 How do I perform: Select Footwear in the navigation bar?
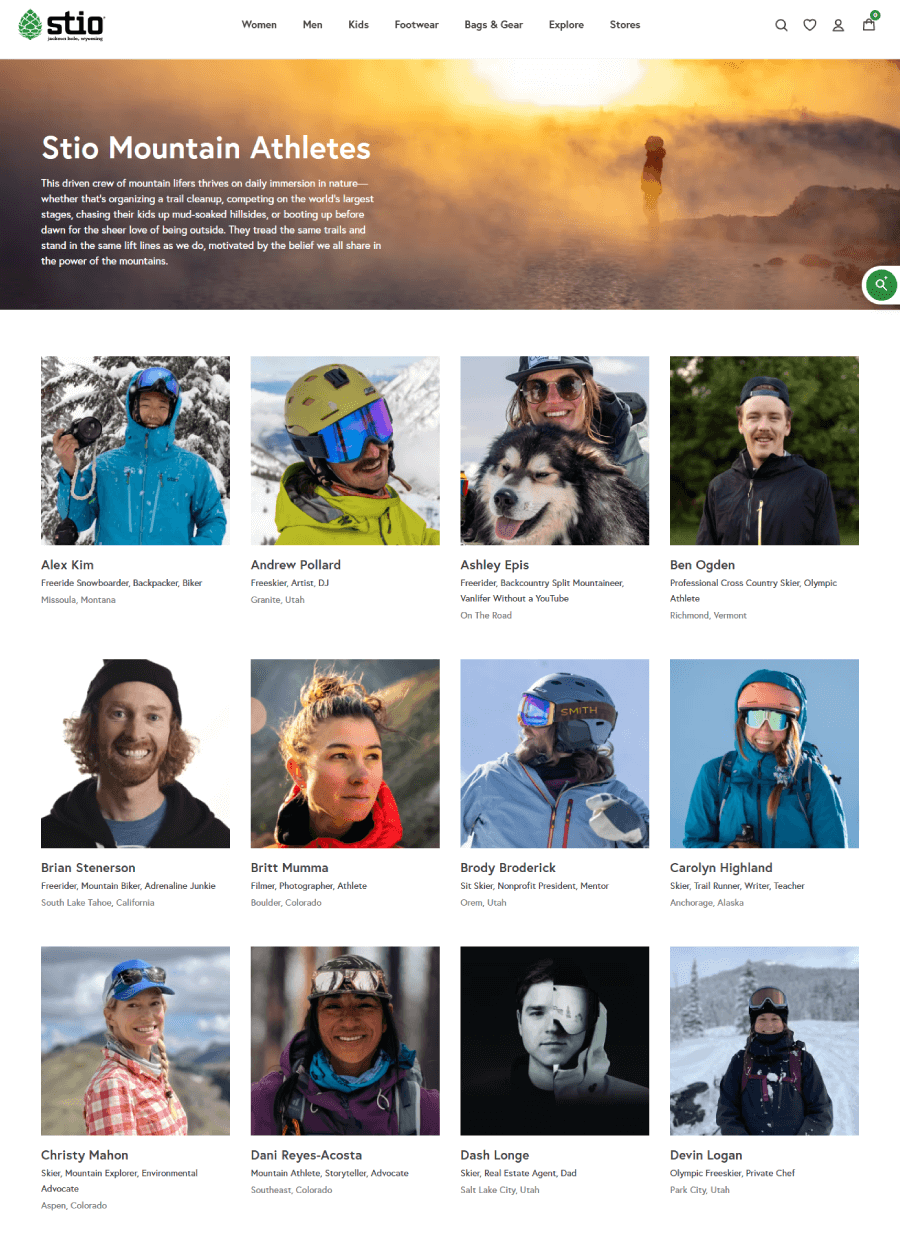tap(417, 25)
